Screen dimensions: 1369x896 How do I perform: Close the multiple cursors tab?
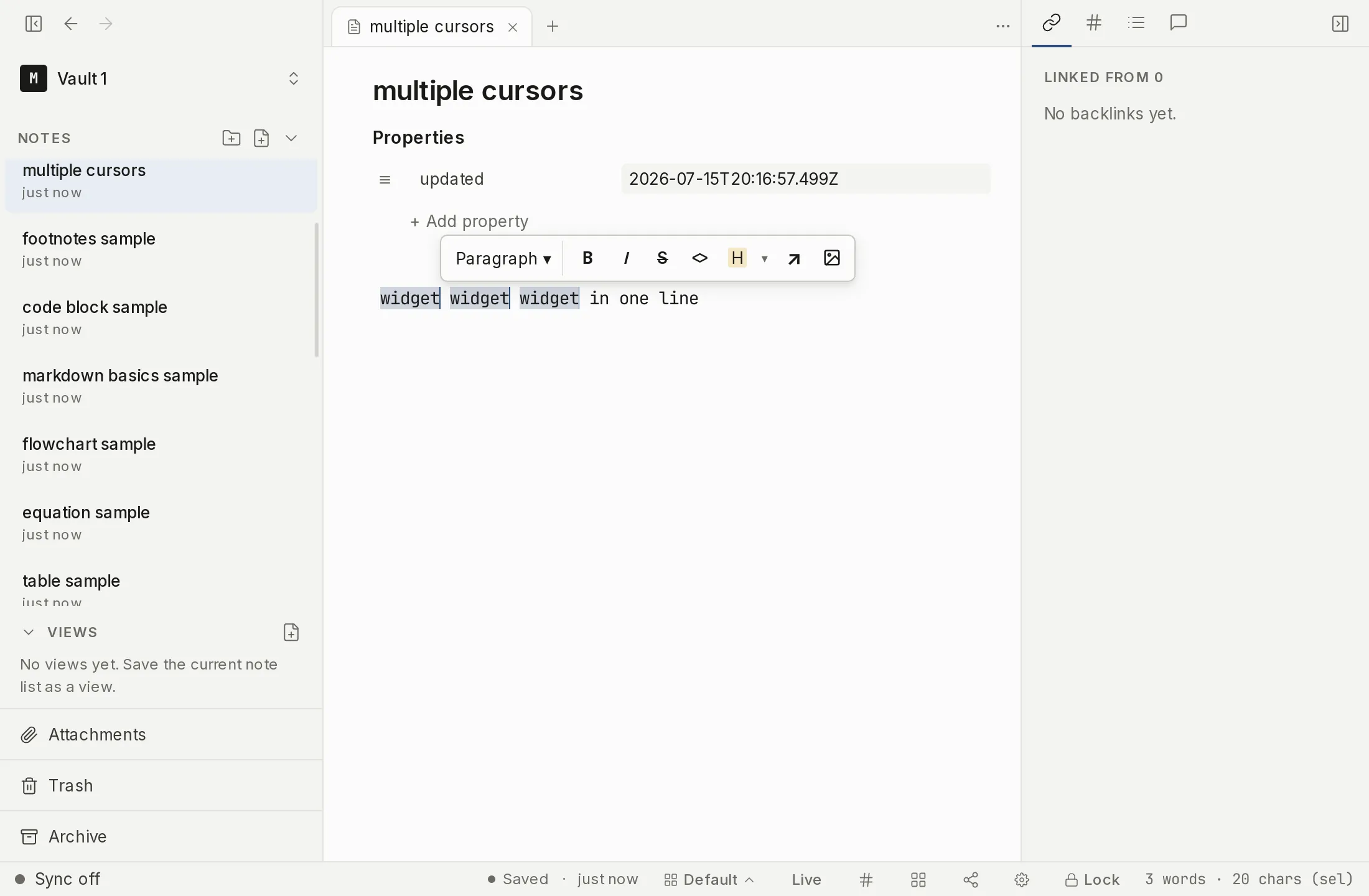click(513, 27)
